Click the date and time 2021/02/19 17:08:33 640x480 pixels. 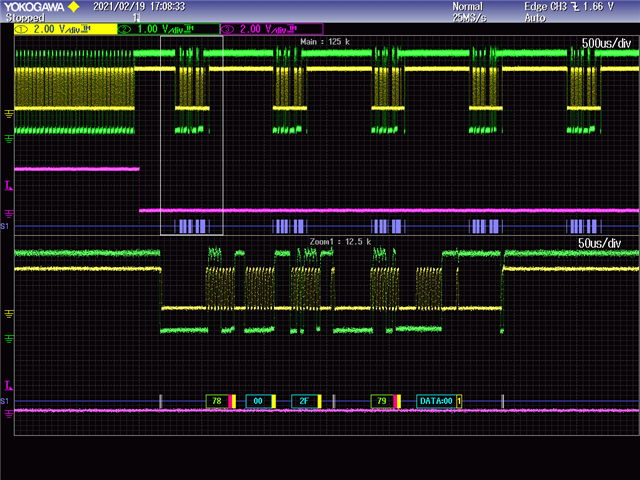[139, 7]
